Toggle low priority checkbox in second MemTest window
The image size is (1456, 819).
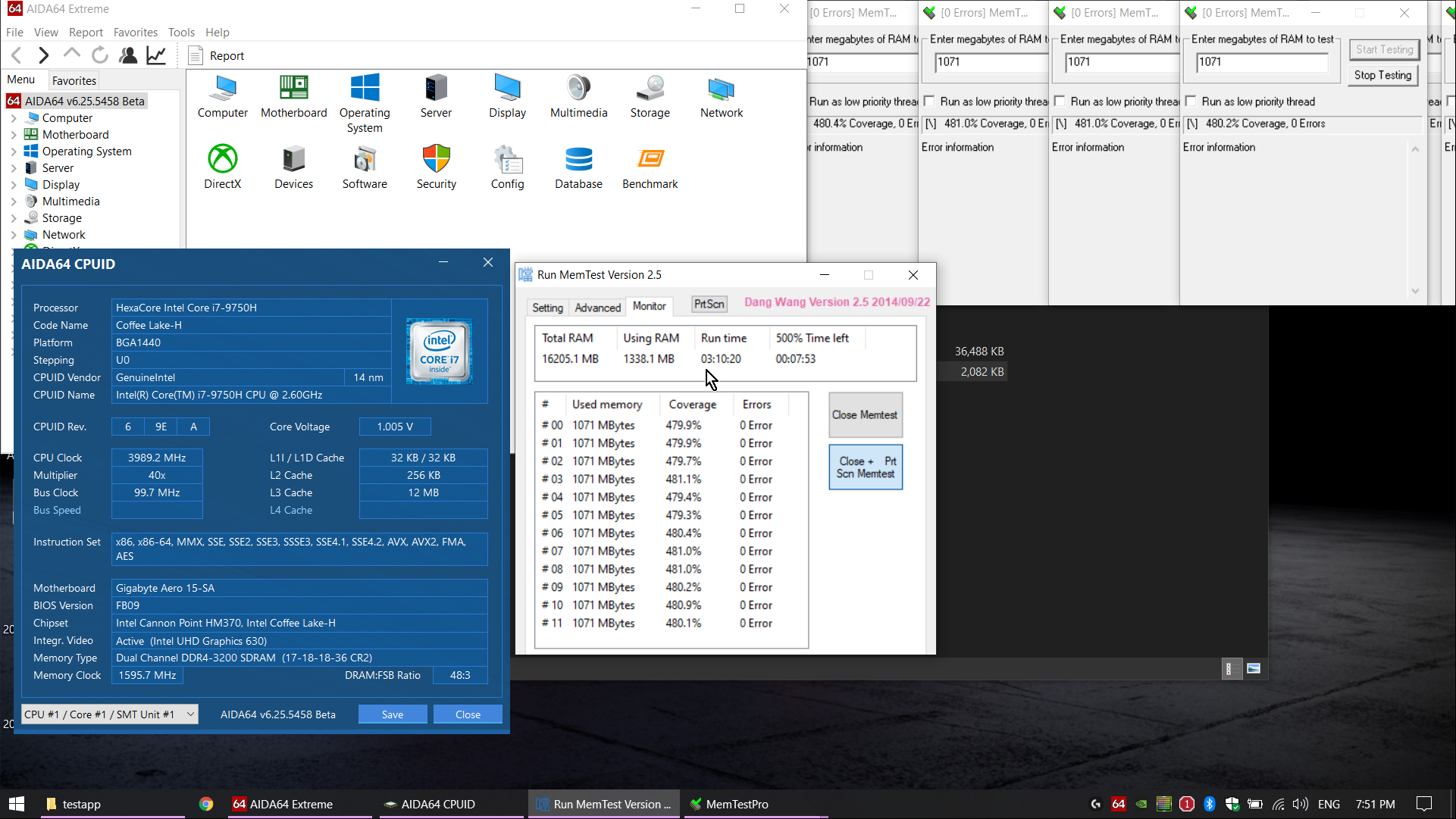pyautogui.click(x=929, y=102)
